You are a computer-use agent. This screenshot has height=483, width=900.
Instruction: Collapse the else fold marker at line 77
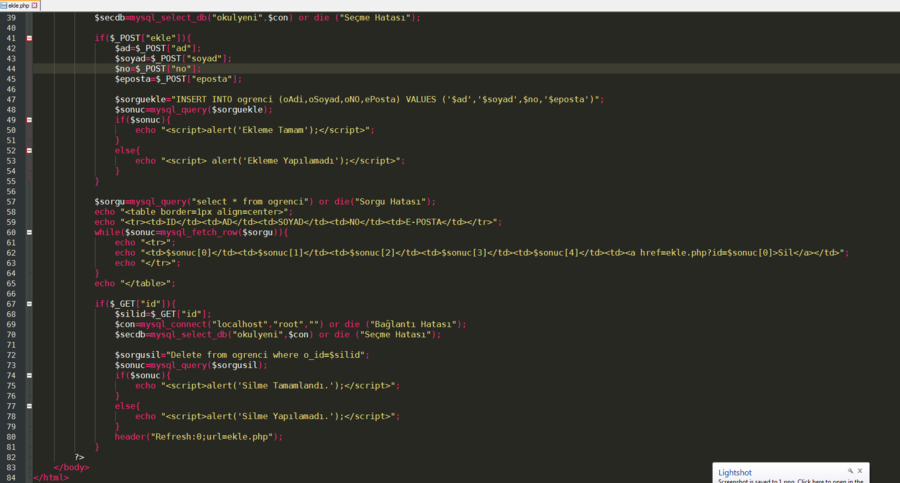point(29,406)
